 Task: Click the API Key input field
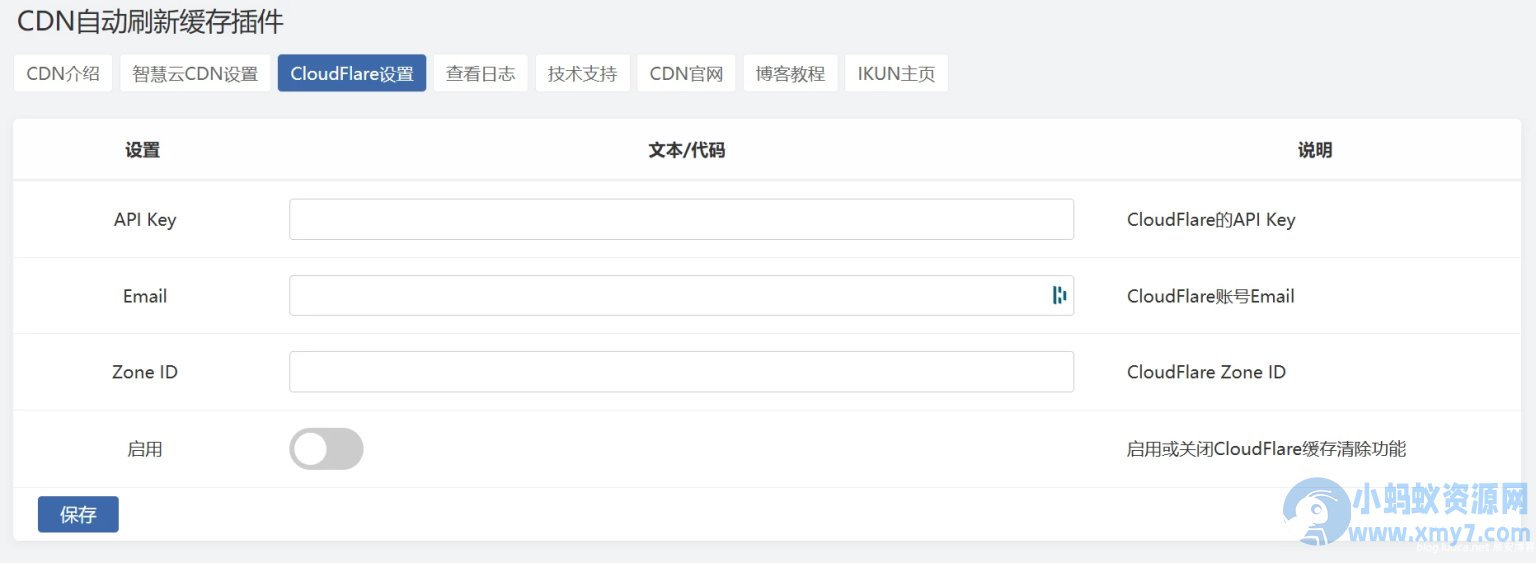681,219
